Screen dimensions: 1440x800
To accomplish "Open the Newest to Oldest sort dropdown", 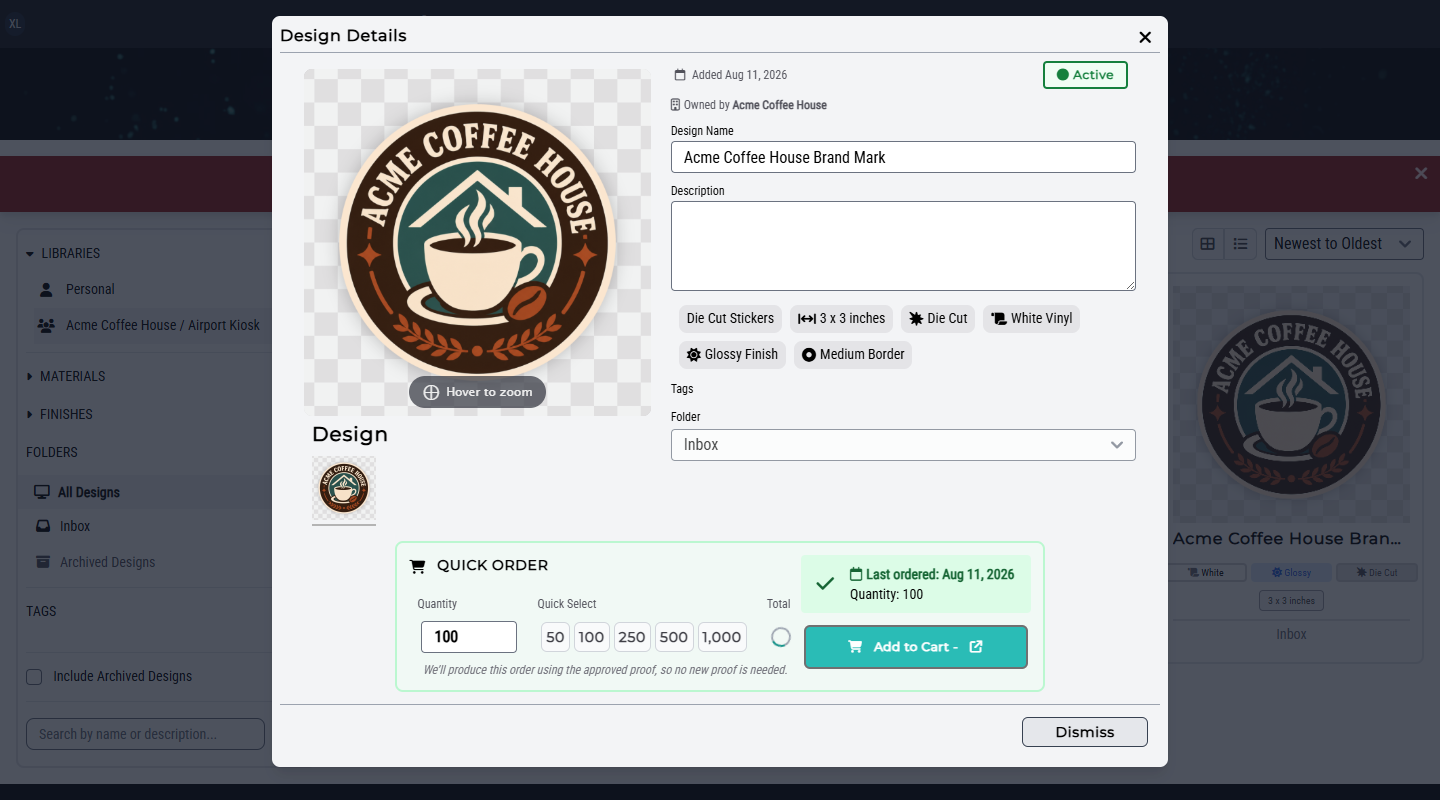I will [x=1344, y=244].
